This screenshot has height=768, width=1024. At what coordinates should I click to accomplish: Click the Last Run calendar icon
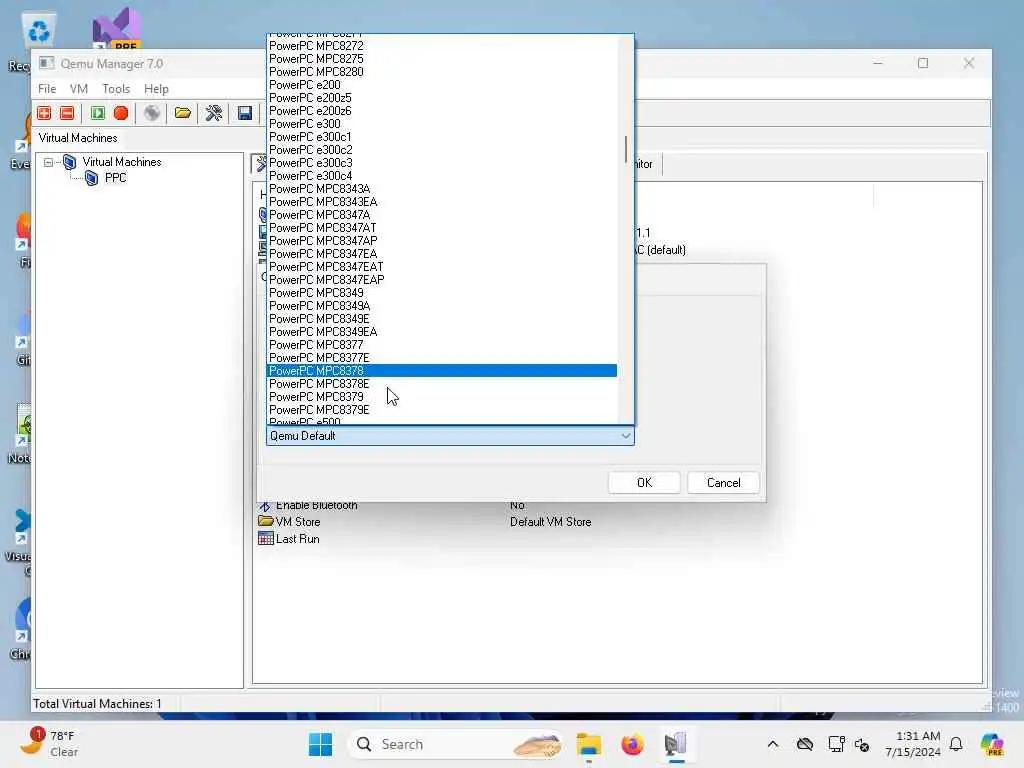point(265,538)
